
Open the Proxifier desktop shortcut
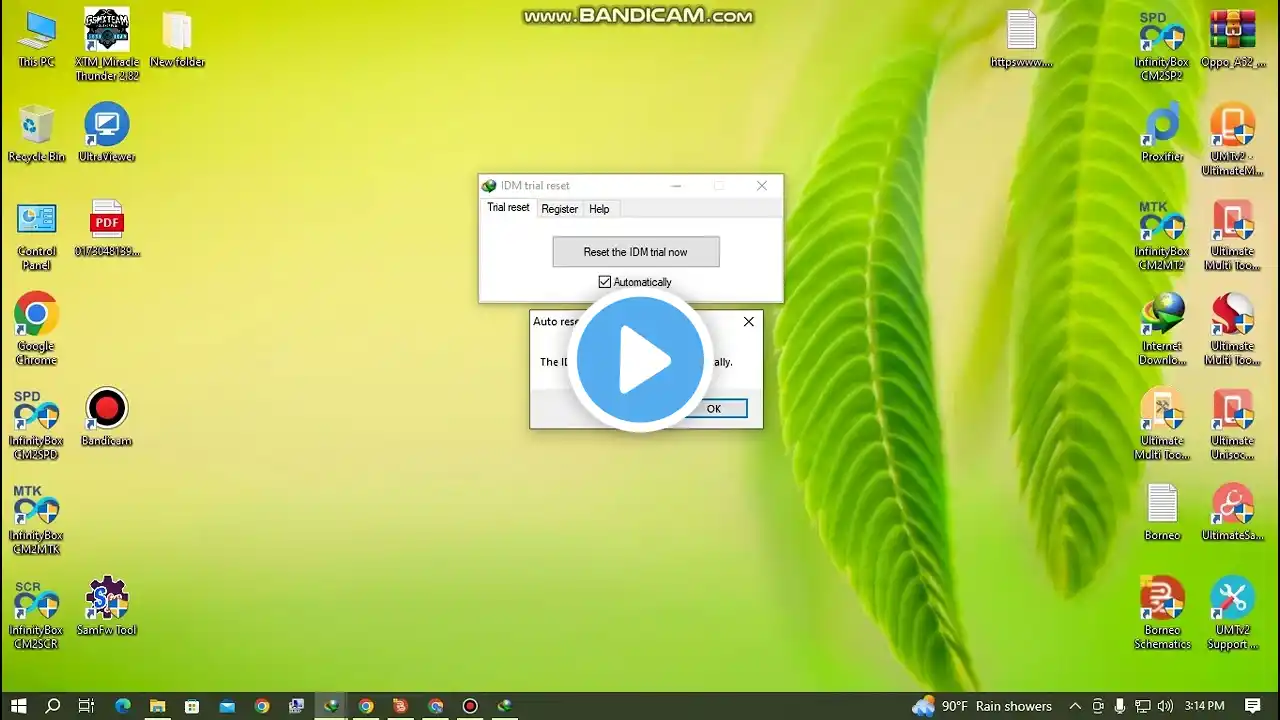pyautogui.click(x=1162, y=126)
